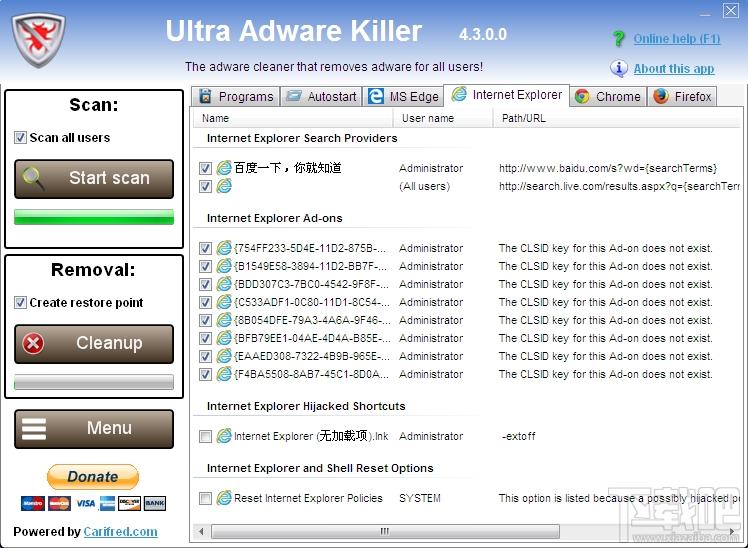Click the Internet Explorer Hijacked Shortcuts header

click(306, 406)
